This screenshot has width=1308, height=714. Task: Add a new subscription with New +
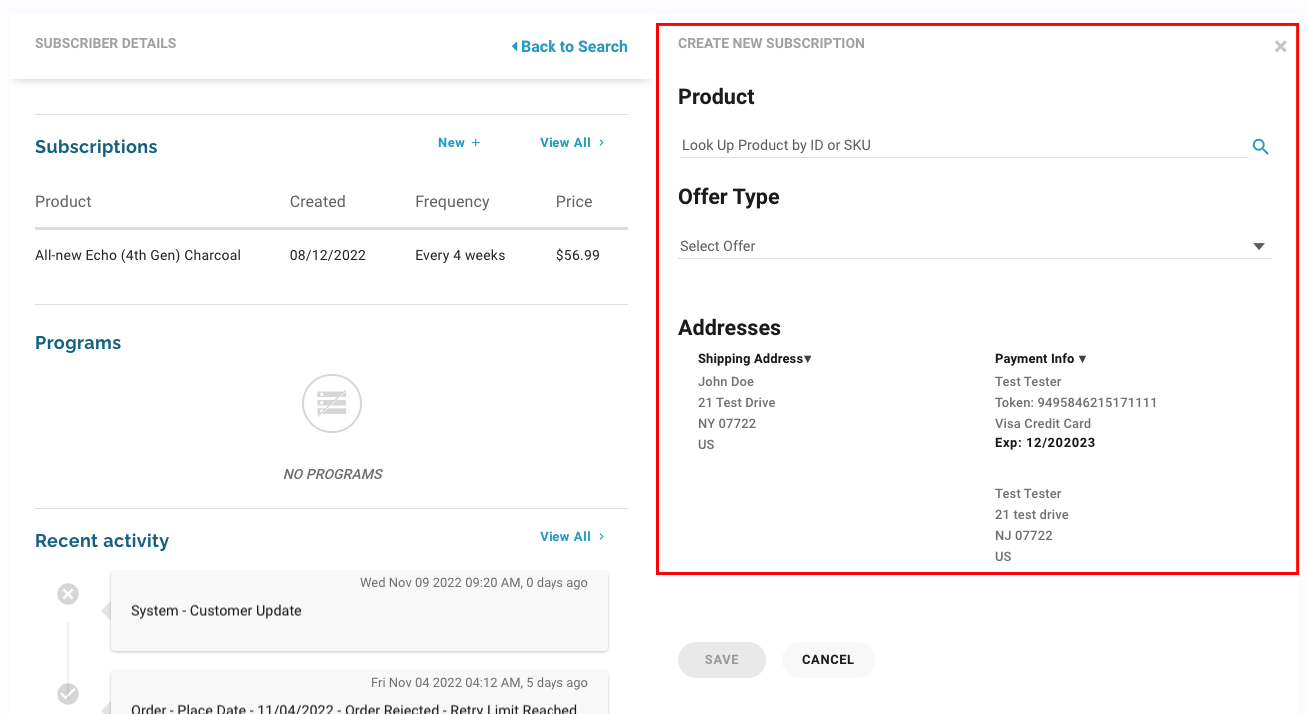(x=459, y=143)
